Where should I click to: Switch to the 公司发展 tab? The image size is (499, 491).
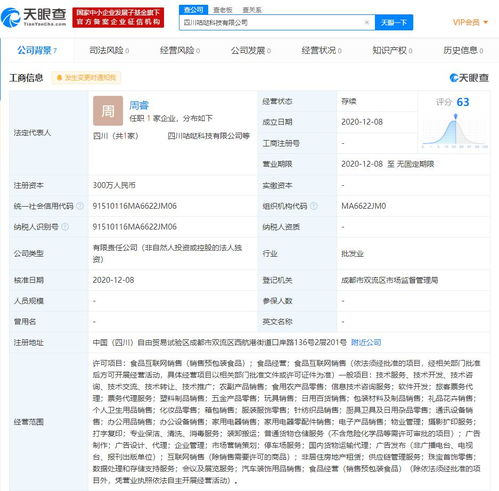pos(251,50)
